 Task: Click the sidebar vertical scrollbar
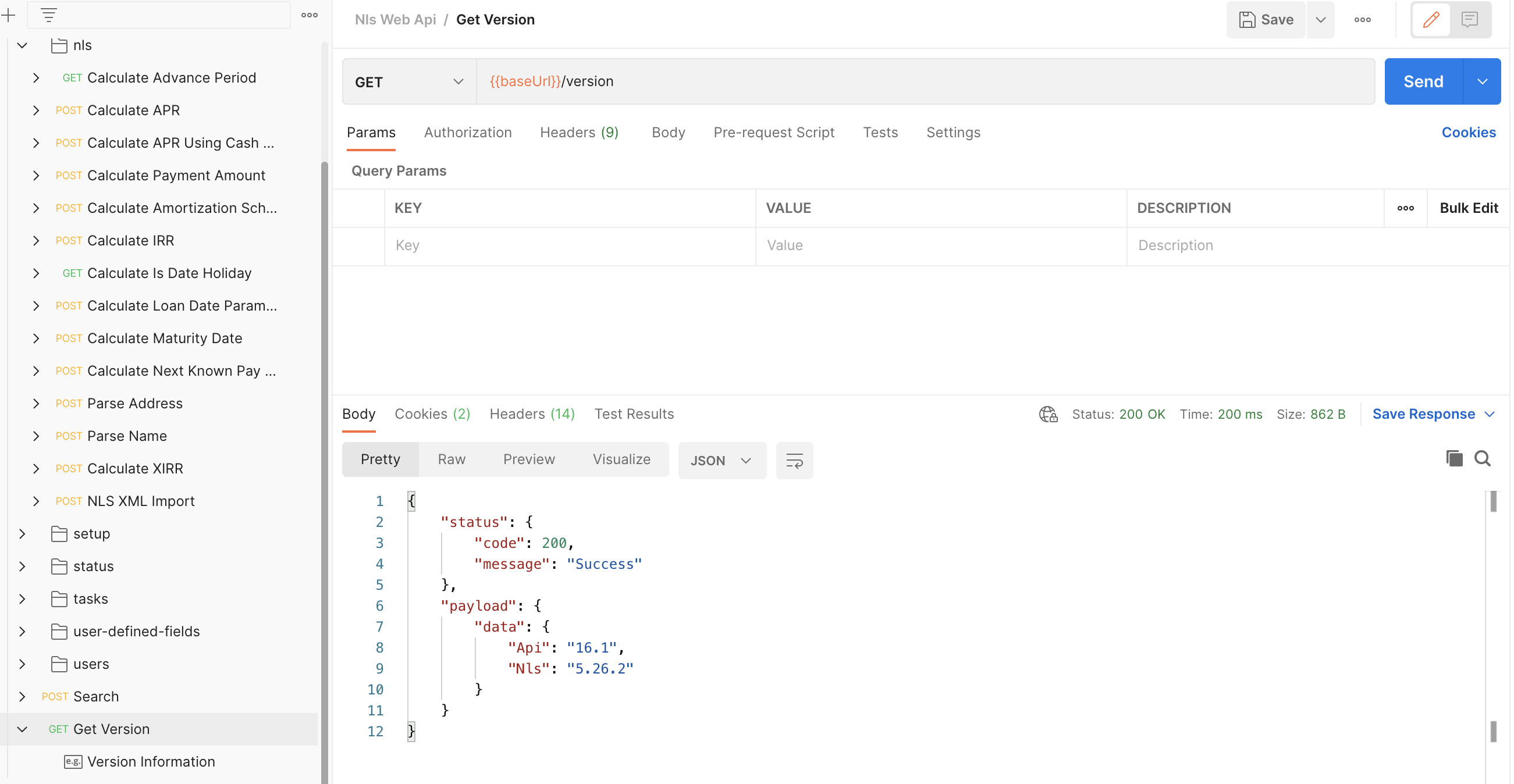tap(325, 473)
